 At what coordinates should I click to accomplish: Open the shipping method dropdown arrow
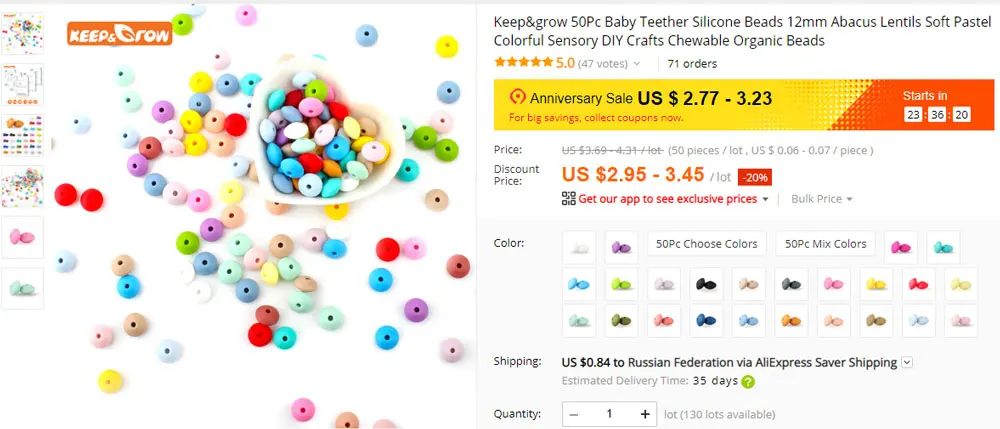pos(907,363)
